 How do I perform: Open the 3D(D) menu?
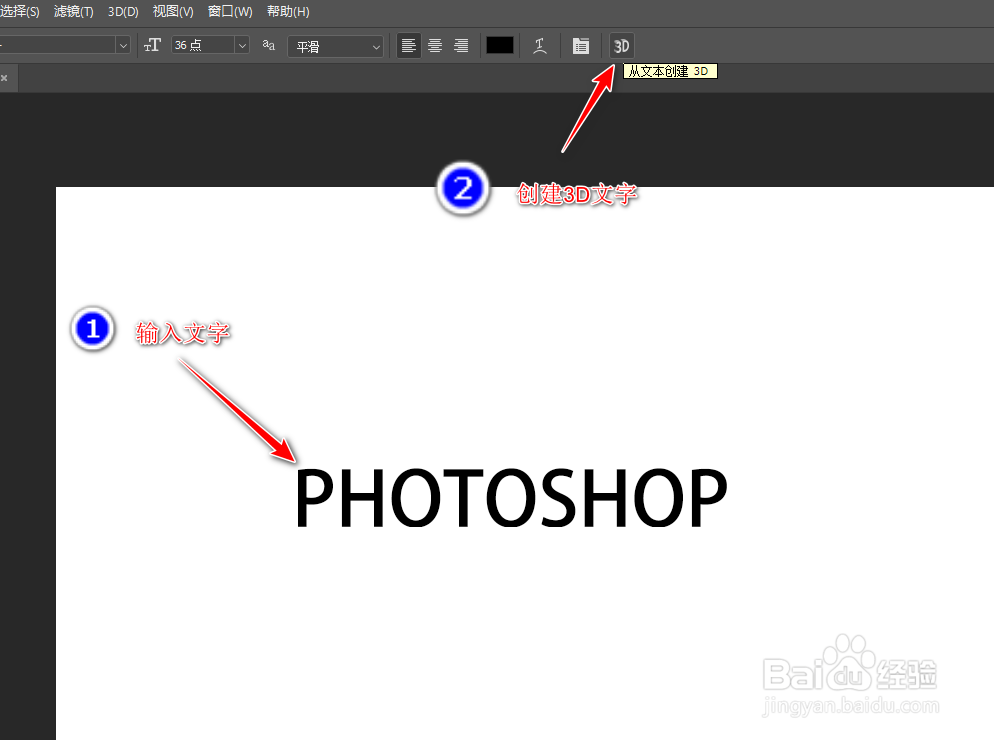[x=122, y=11]
